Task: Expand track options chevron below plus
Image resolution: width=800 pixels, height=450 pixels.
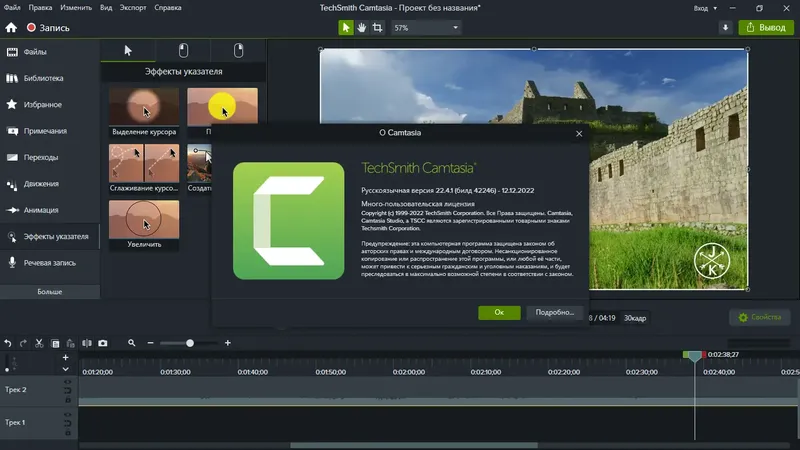Action: click(x=65, y=369)
